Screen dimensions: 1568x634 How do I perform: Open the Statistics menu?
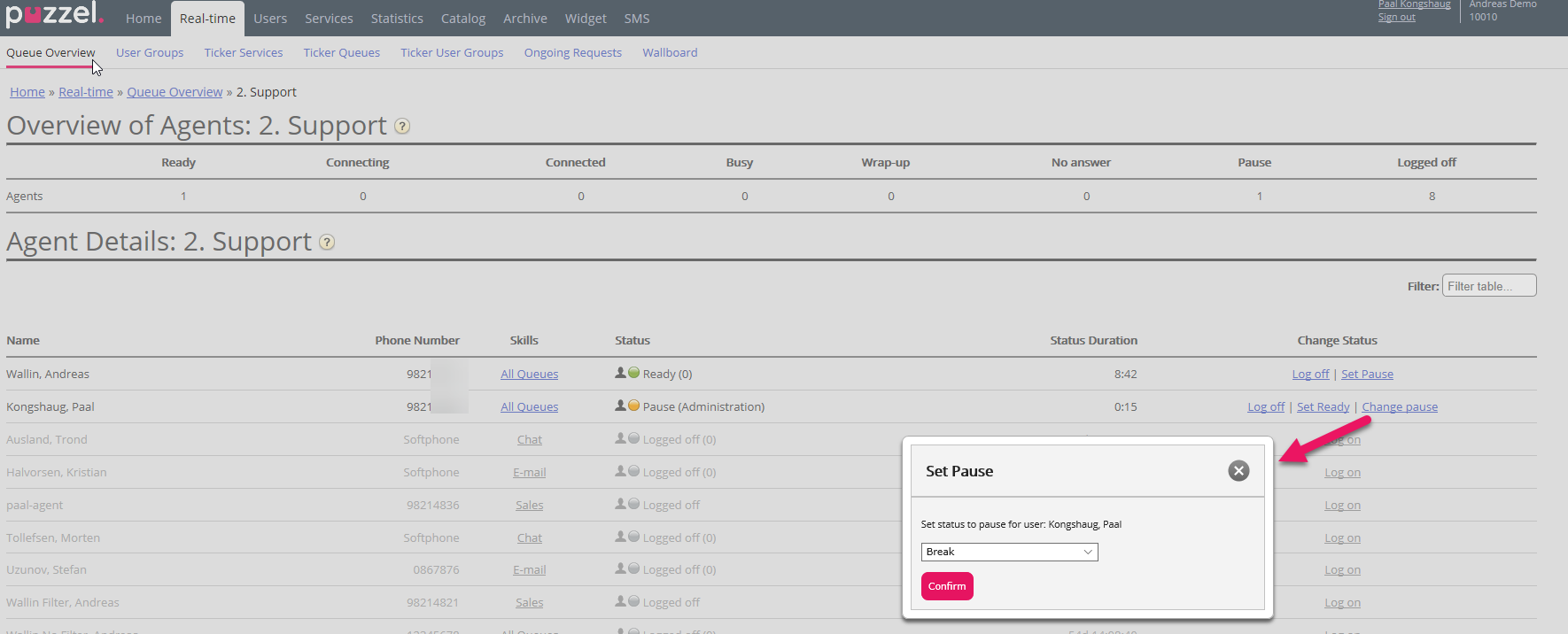tap(396, 19)
